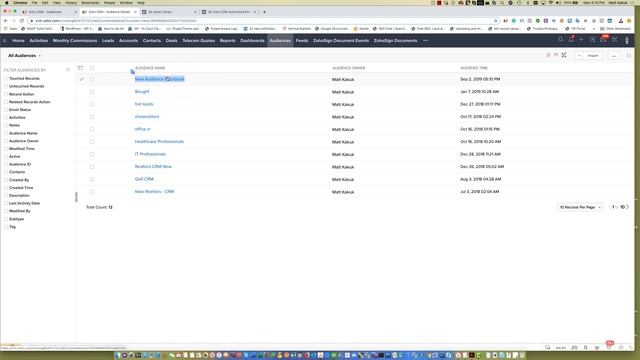
Task: Open the setup tools icon in header
Action: [615, 40]
